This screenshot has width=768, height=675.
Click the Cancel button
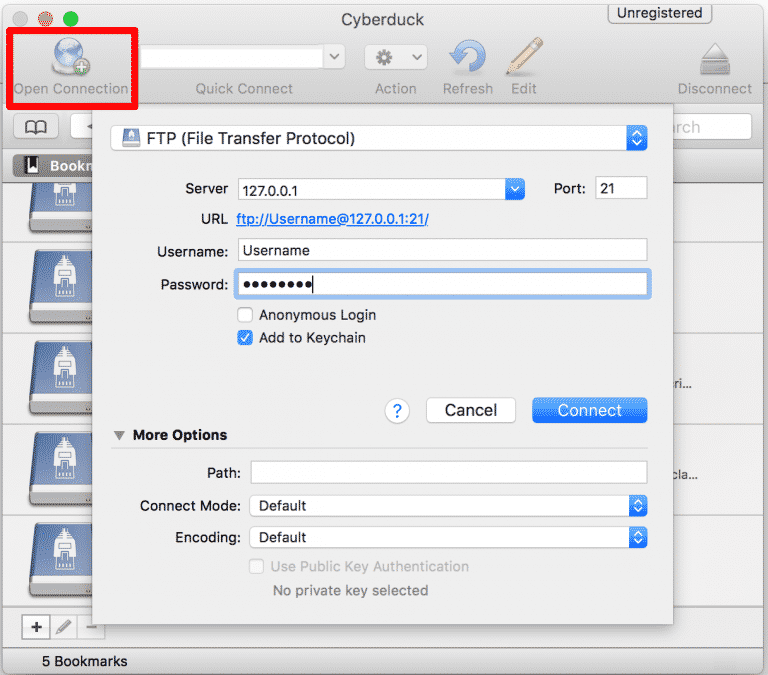471,410
